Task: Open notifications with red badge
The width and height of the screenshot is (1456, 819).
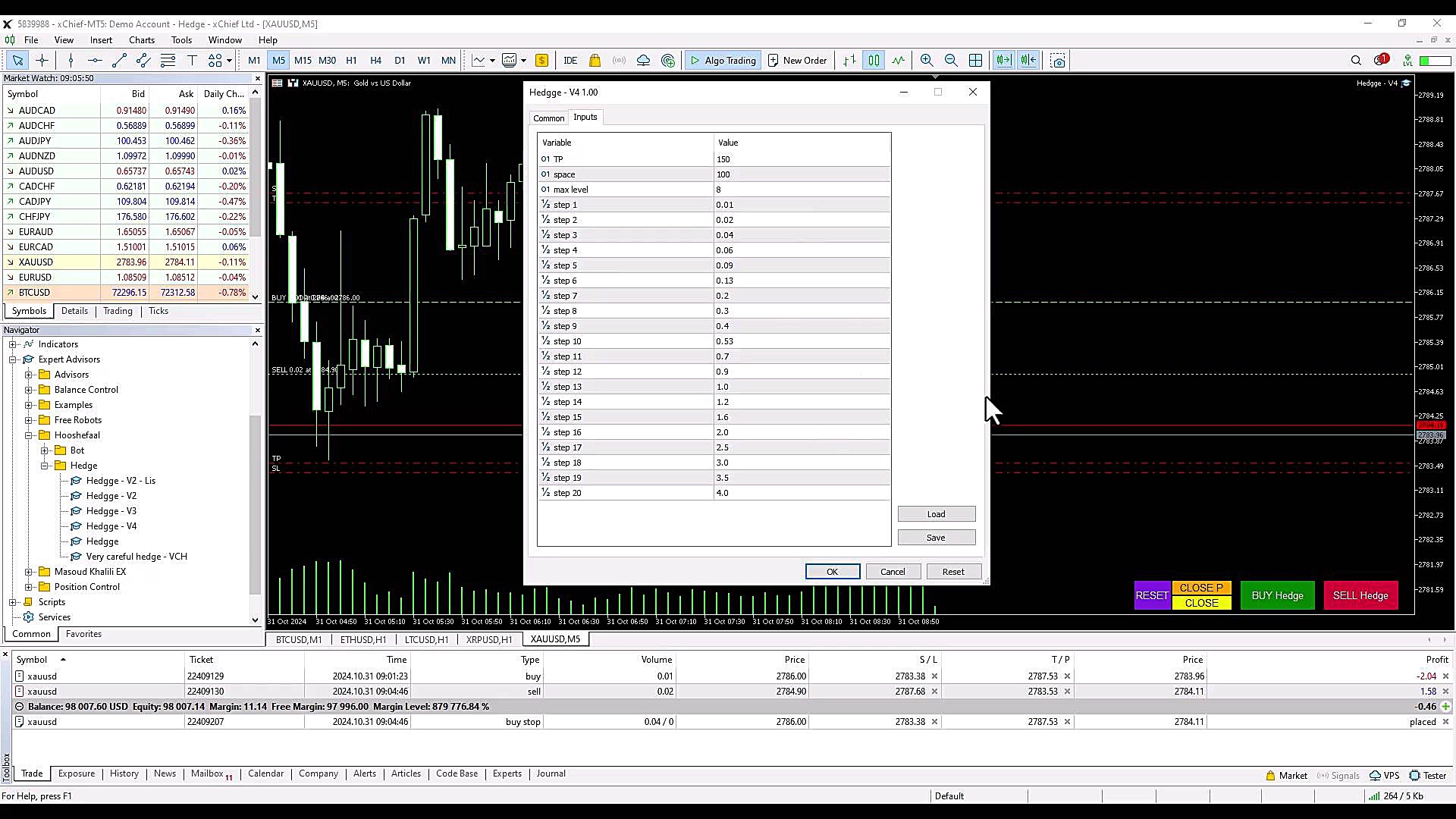Action: click(x=1381, y=60)
